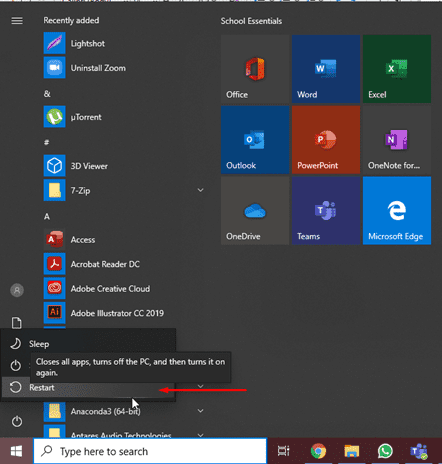Click the Windows Start button
The width and height of the screenshot is (442, 464).
tap(16, 451)
